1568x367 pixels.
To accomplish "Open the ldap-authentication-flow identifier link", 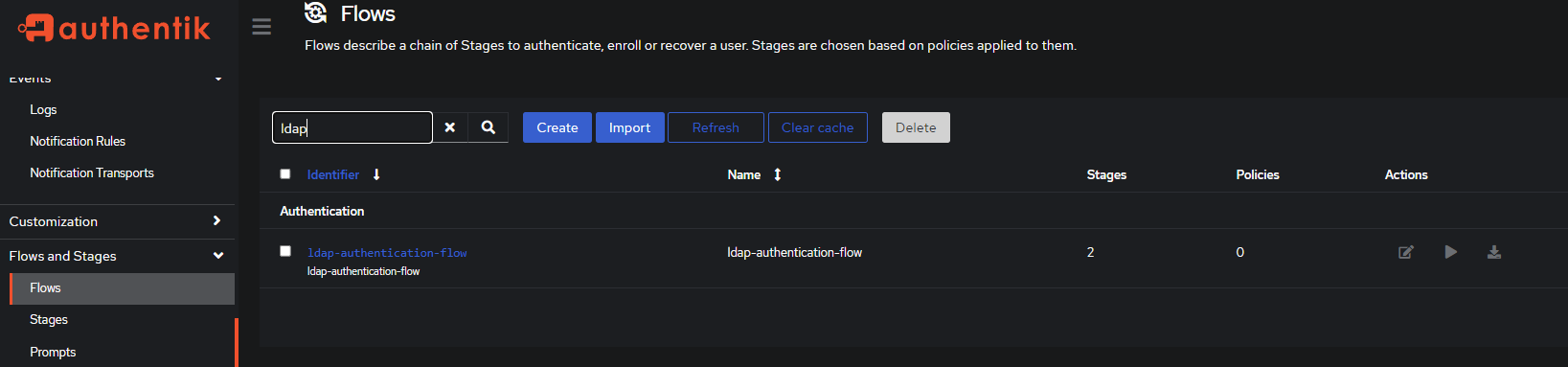I will point(387,253).
